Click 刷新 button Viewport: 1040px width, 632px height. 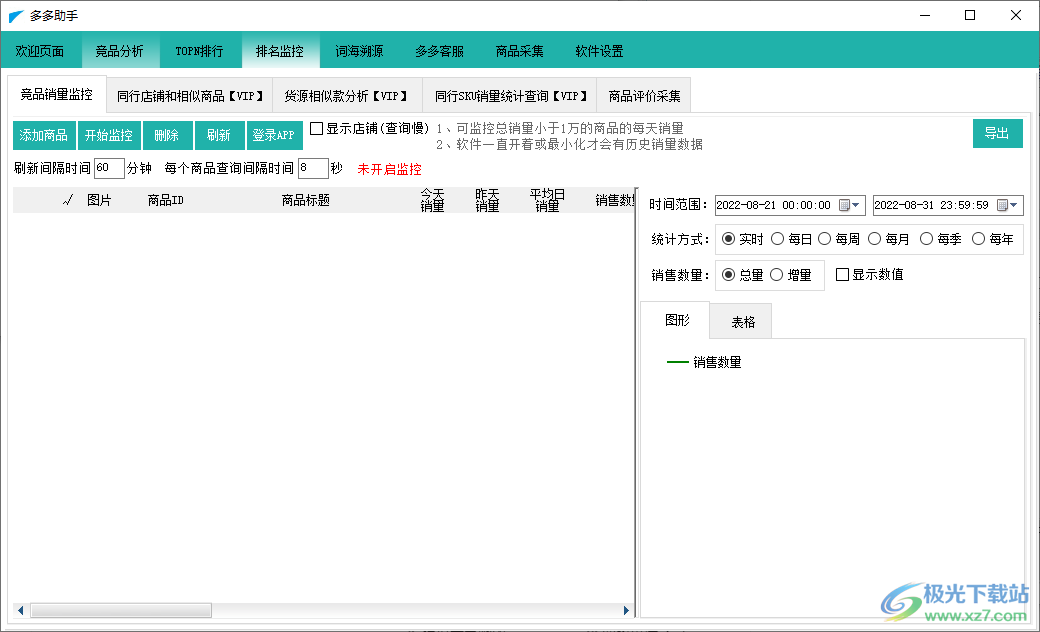pos(220,135)
